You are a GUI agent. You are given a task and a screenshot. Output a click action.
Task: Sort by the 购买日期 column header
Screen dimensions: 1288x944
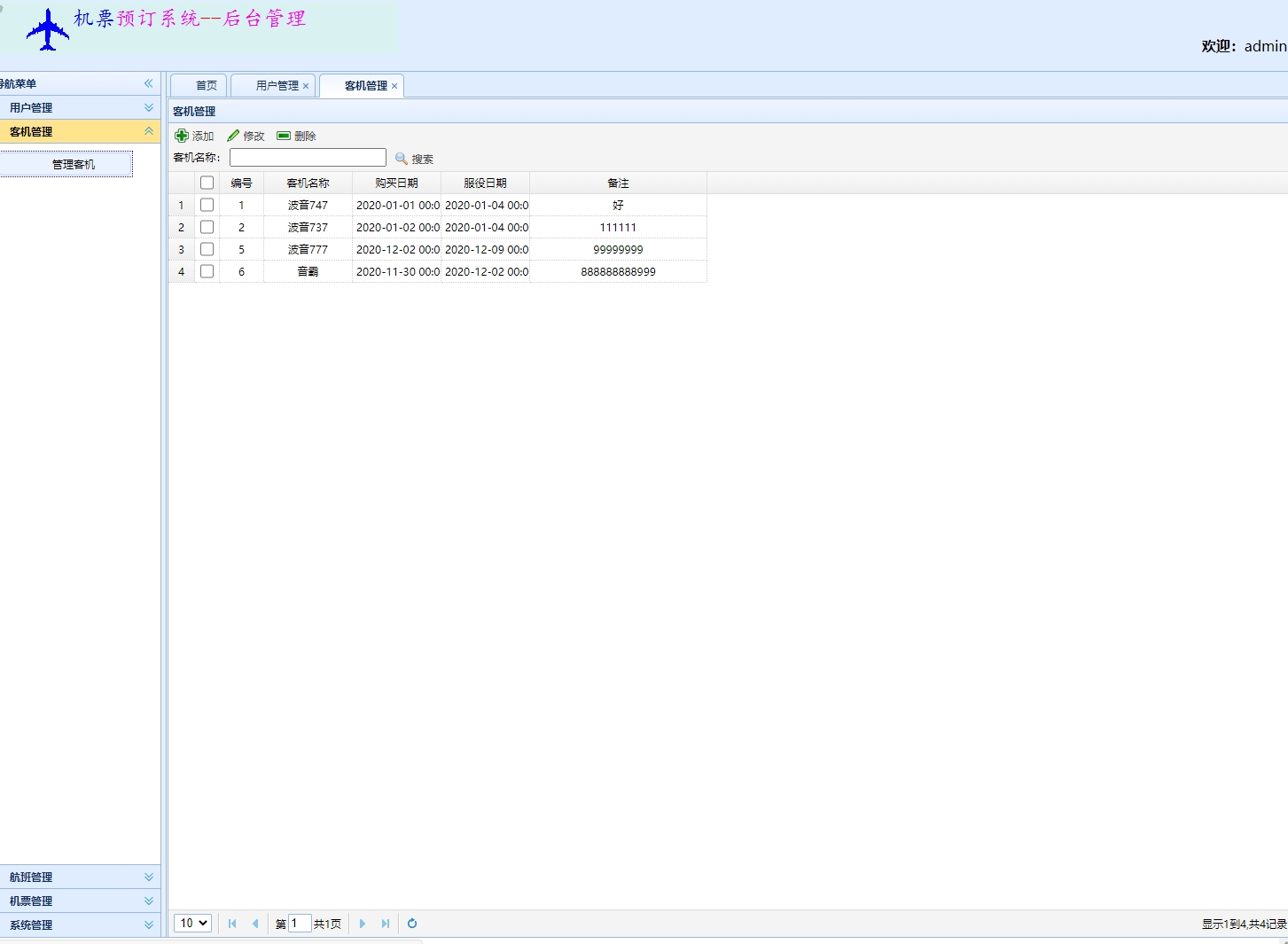point(396,183)
